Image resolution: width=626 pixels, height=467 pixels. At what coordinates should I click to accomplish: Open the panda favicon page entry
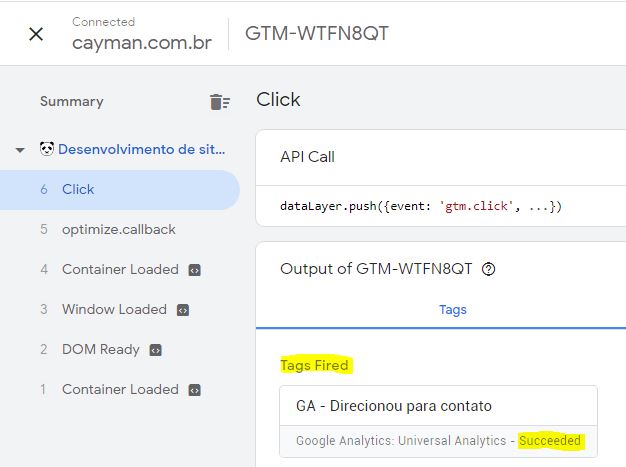[47, 149]
